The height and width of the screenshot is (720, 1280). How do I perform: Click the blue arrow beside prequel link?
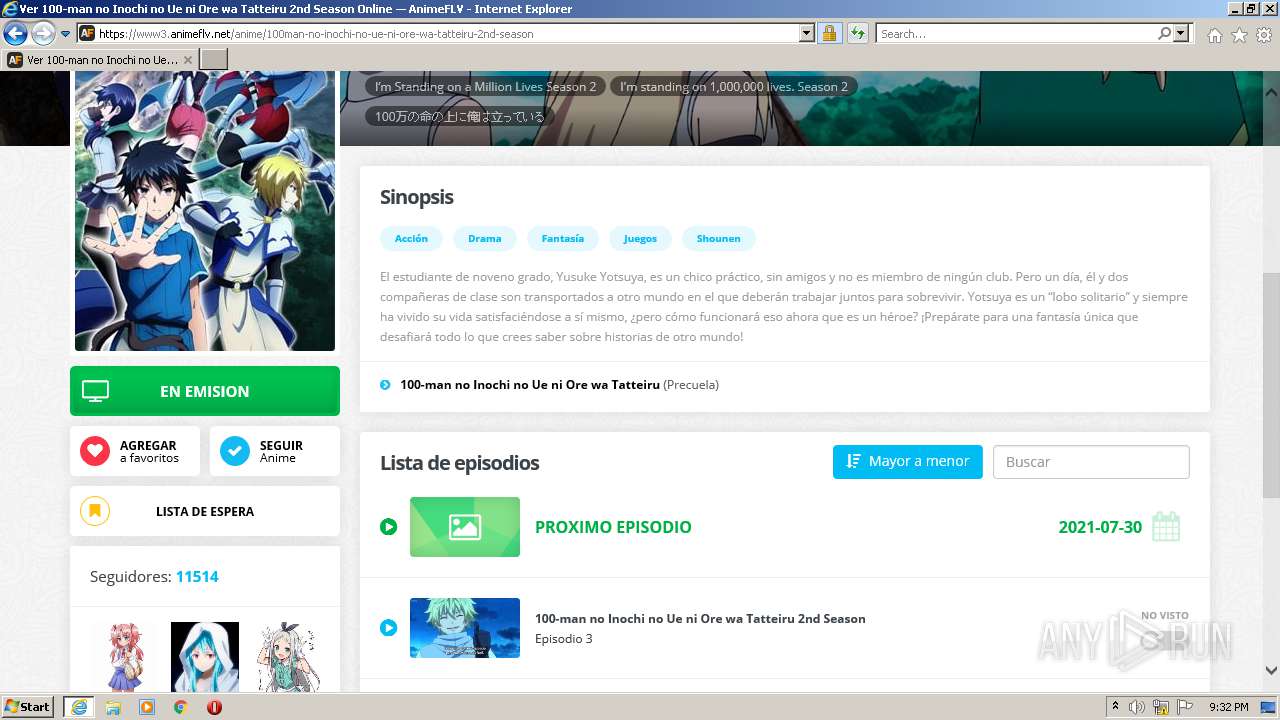pyautogui.click(x=385, y=385)
